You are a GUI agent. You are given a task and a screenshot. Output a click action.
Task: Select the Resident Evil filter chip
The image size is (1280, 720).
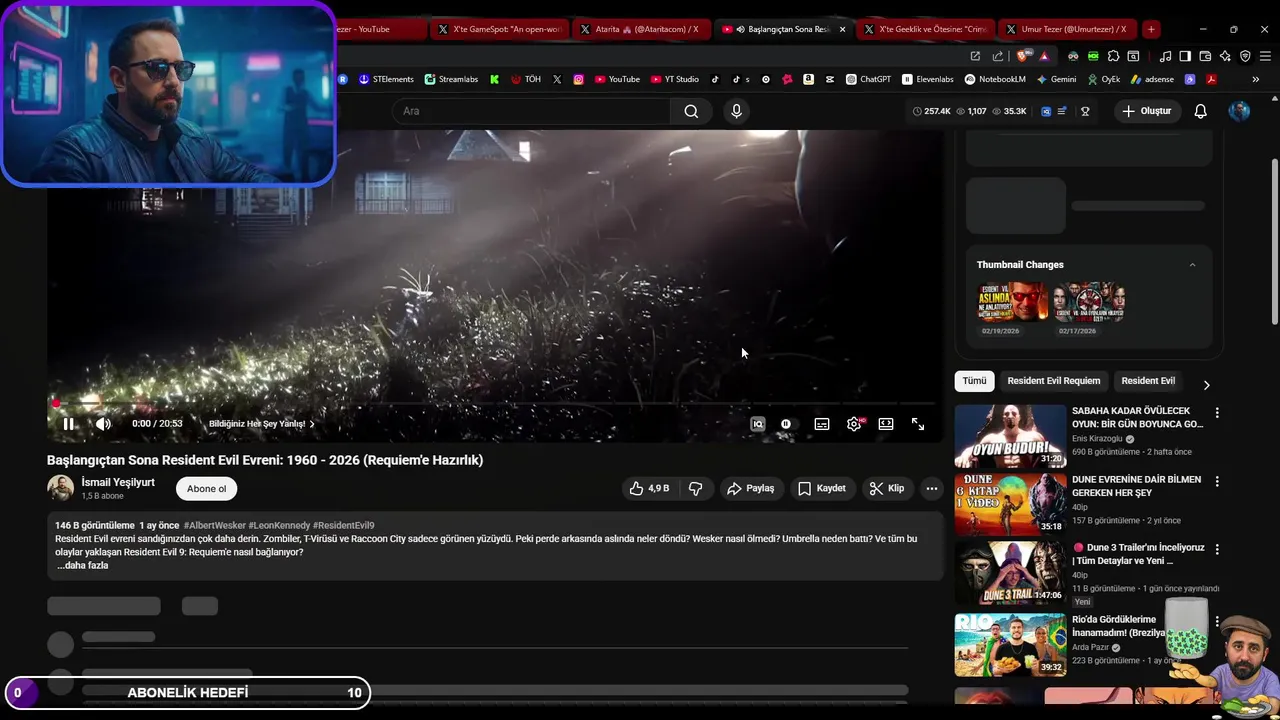coord(1148,381)
